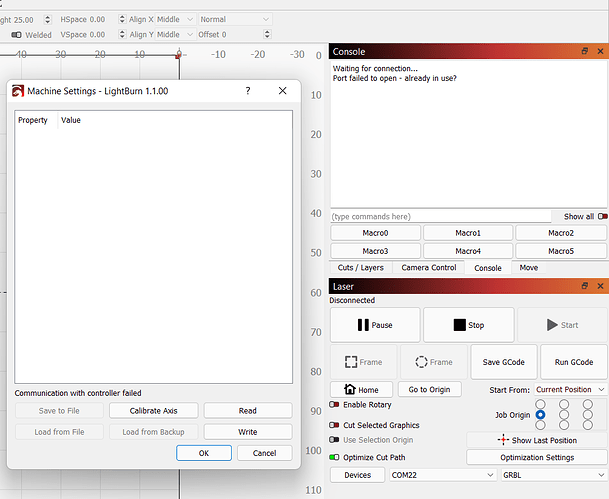This screenshot has width=609, height=499.
Task: Click the Macro4 button
Action: (468, 251)
